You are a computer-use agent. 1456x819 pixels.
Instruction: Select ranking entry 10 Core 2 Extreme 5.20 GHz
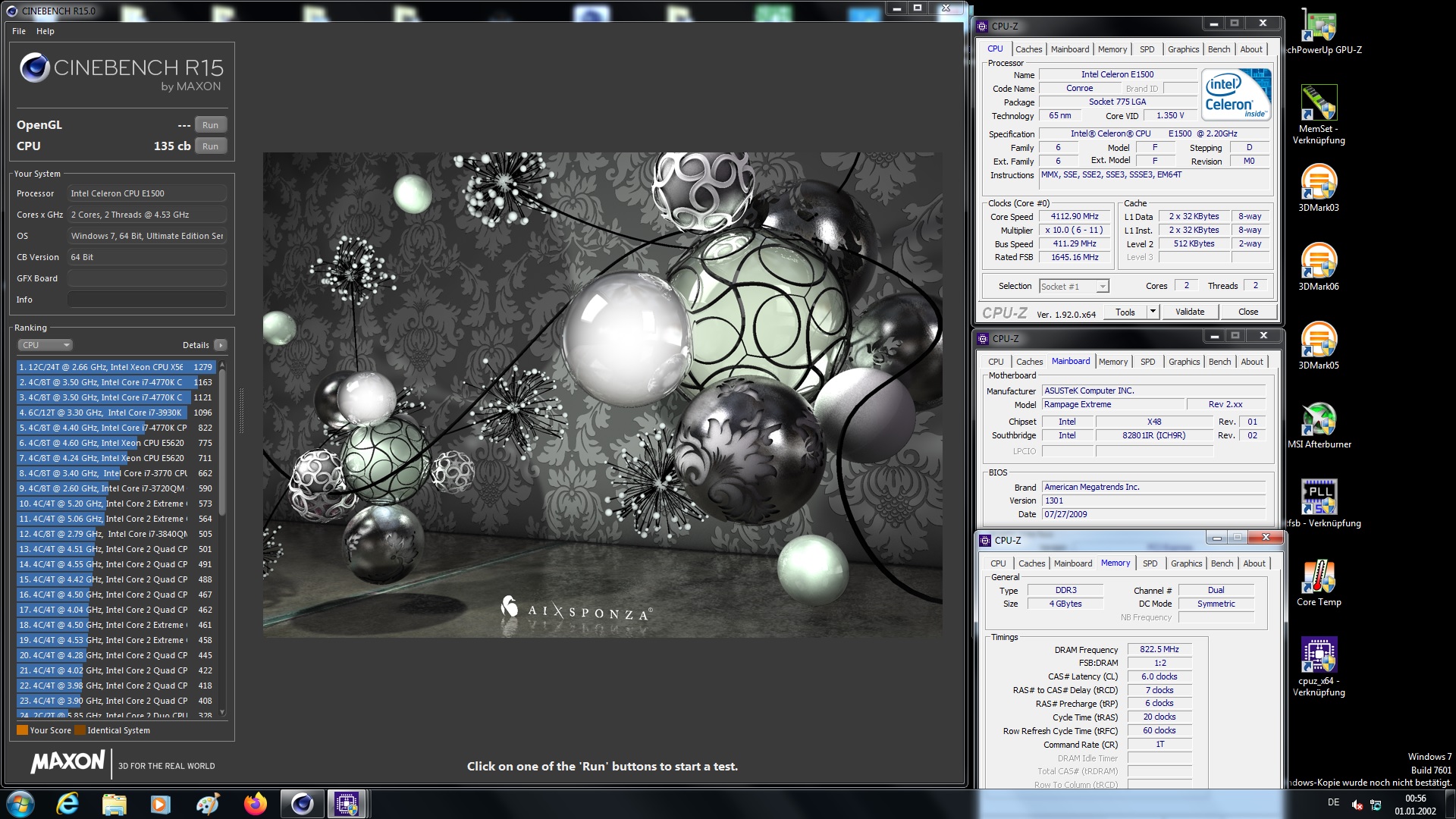pyautogui.click(x=117, y=504)
